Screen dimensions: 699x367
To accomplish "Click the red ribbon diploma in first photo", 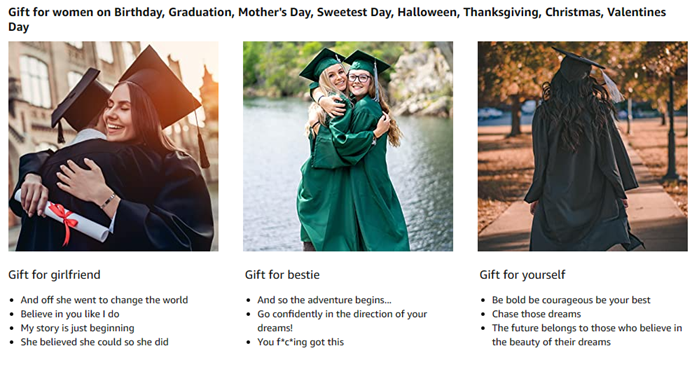I will [62, 218].
